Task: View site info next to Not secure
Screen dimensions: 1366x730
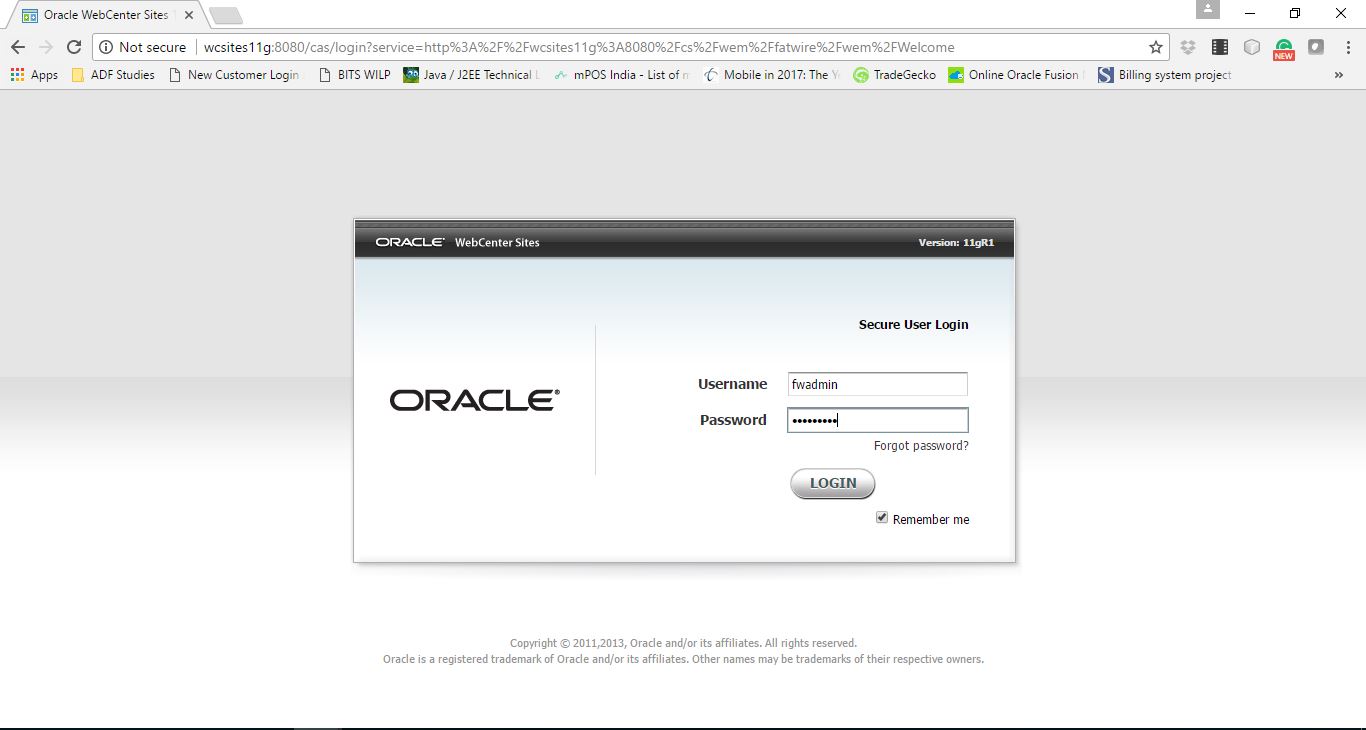Action: pos(106,47)
